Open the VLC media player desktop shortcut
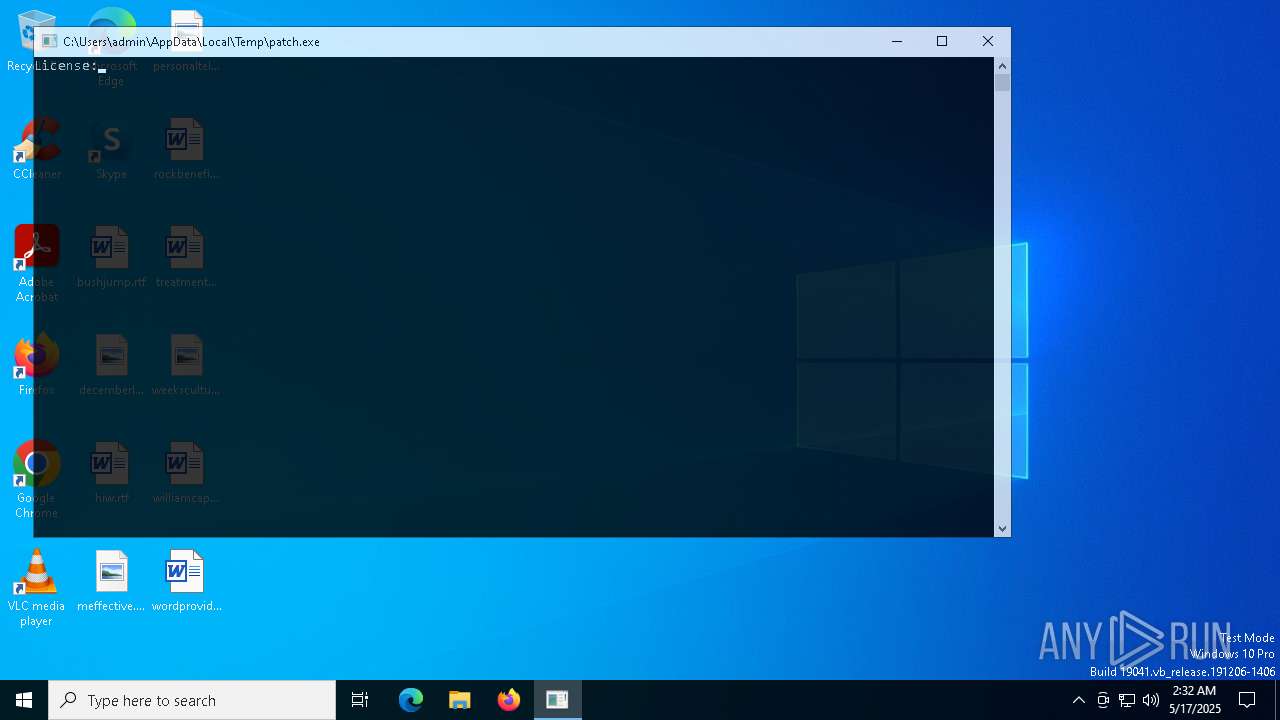The image size is (1280, 720). click(x=36, y=588)
